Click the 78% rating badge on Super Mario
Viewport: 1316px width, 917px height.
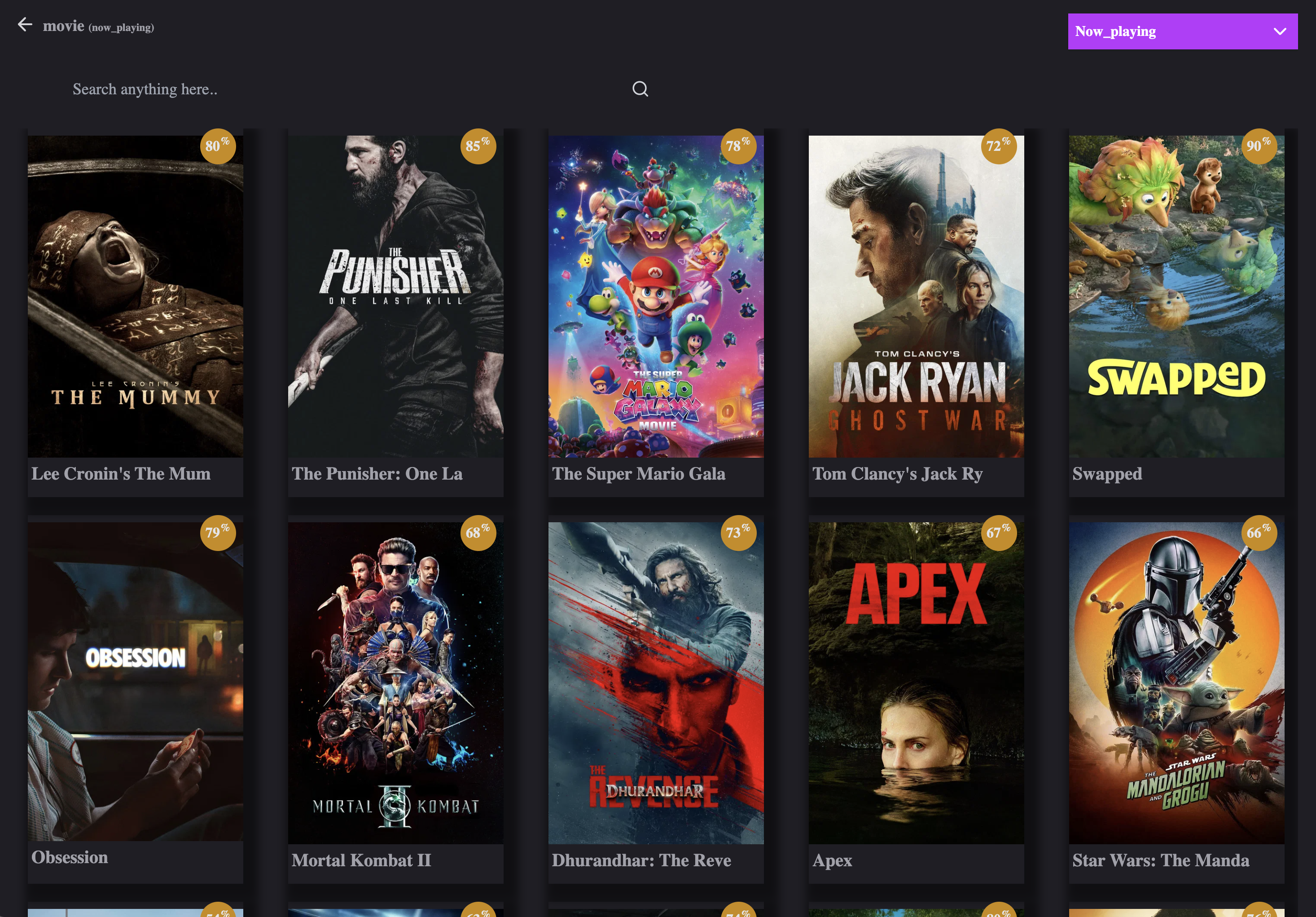(738, 146)
